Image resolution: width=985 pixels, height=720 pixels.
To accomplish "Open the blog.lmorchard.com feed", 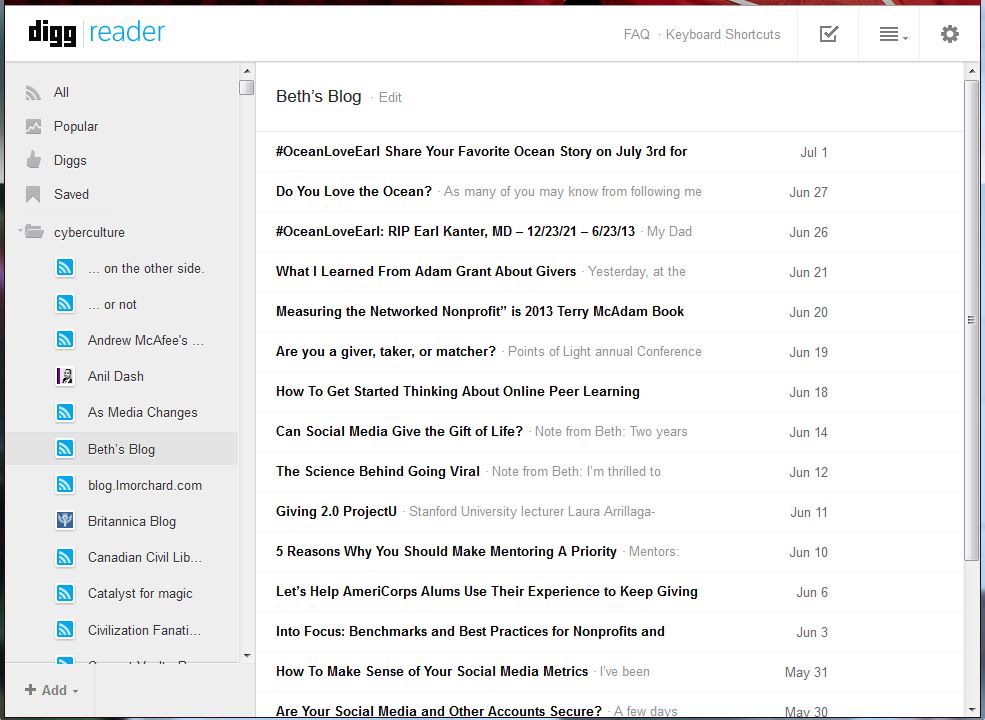I will [144, 485].
